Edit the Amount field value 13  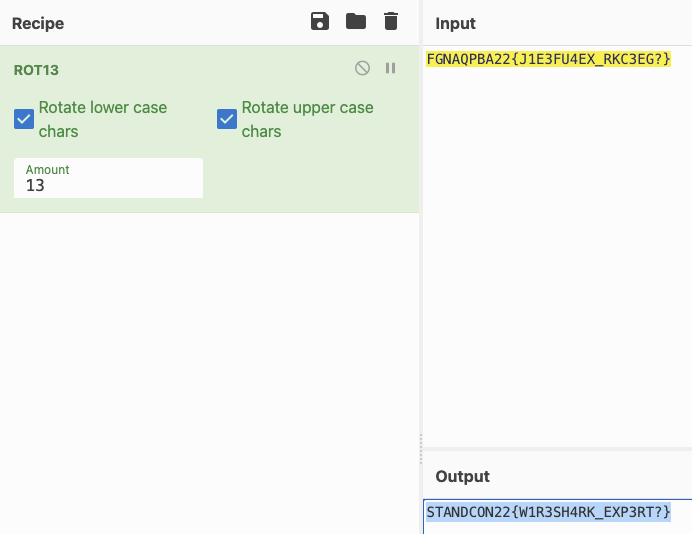coord(109,178)
